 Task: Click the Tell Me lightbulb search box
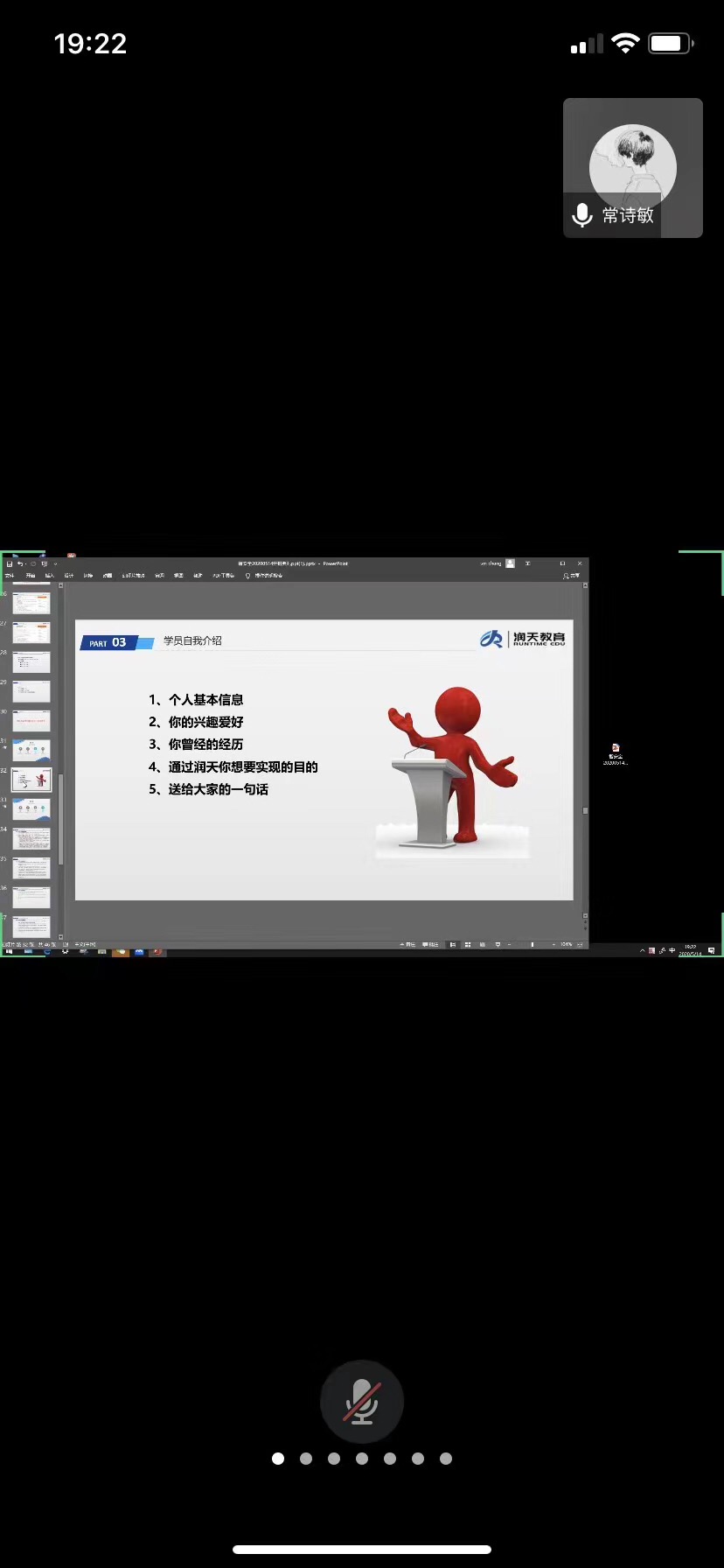263,576
